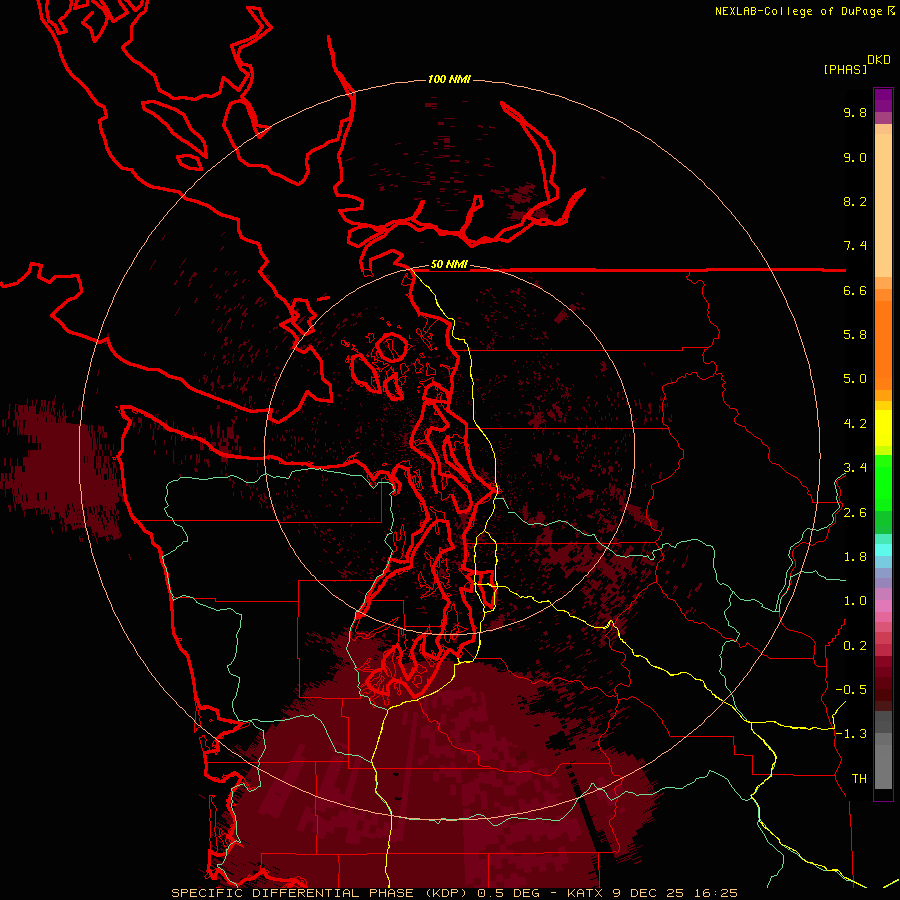The width and height of the screenshot is (900, 900).
Task: Select the 5.0 scale value
Action: [x=855, y=379]
